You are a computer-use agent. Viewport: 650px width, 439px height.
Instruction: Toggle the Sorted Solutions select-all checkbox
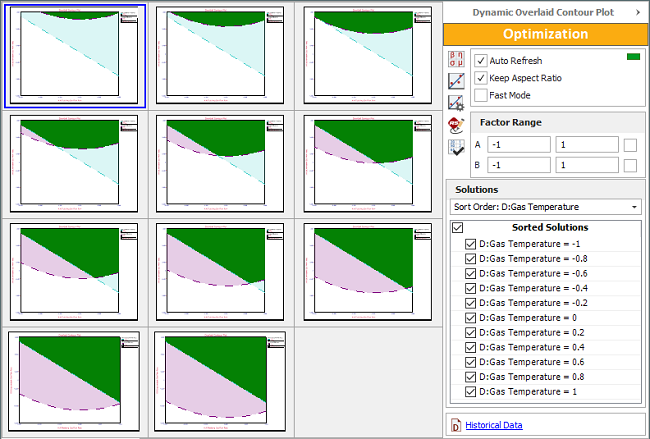coord(458,228)
